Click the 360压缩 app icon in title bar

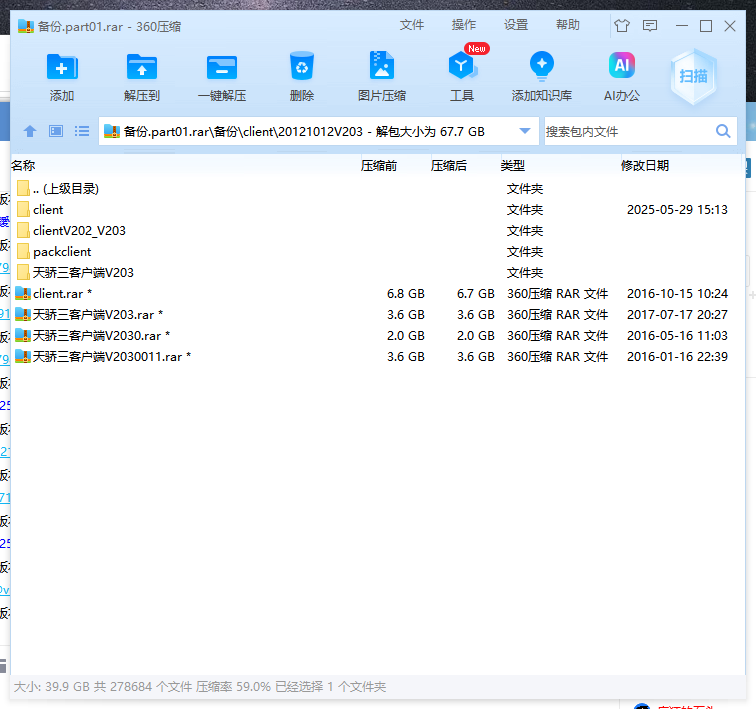pyautogui.click(x=26, y=26)
